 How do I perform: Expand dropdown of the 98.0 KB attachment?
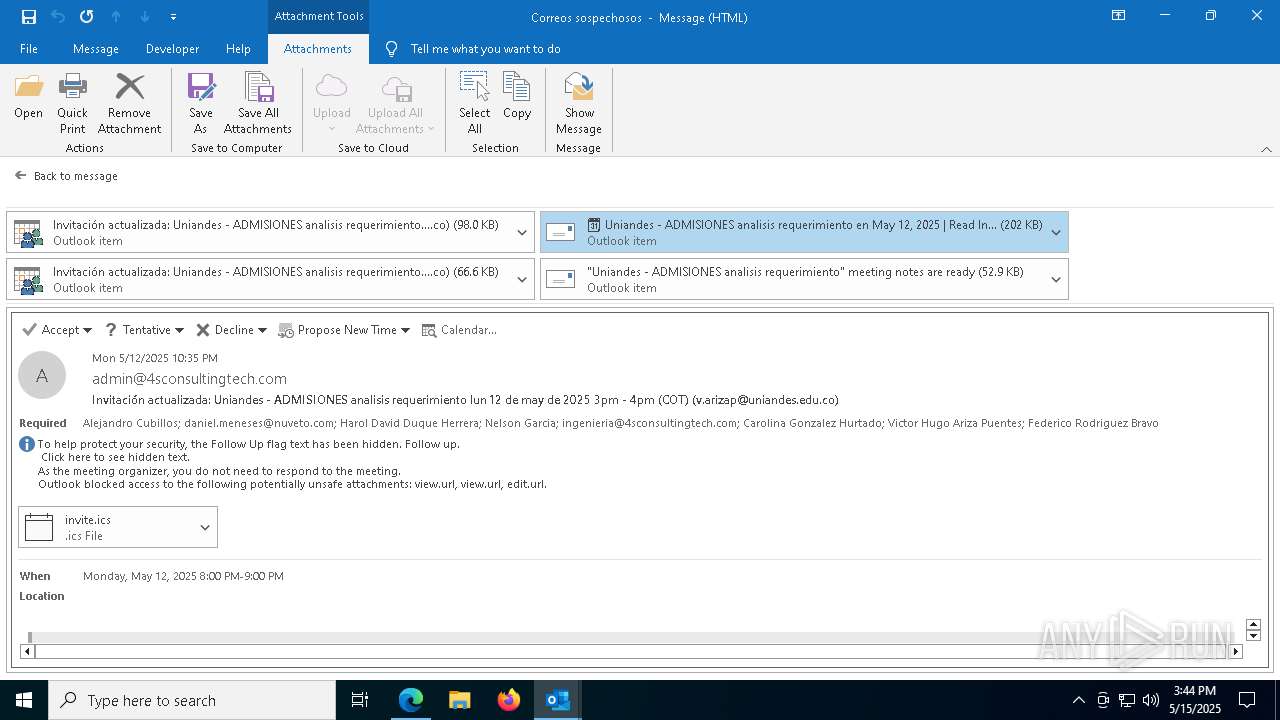pyautogui.click(x=521, y=232)
